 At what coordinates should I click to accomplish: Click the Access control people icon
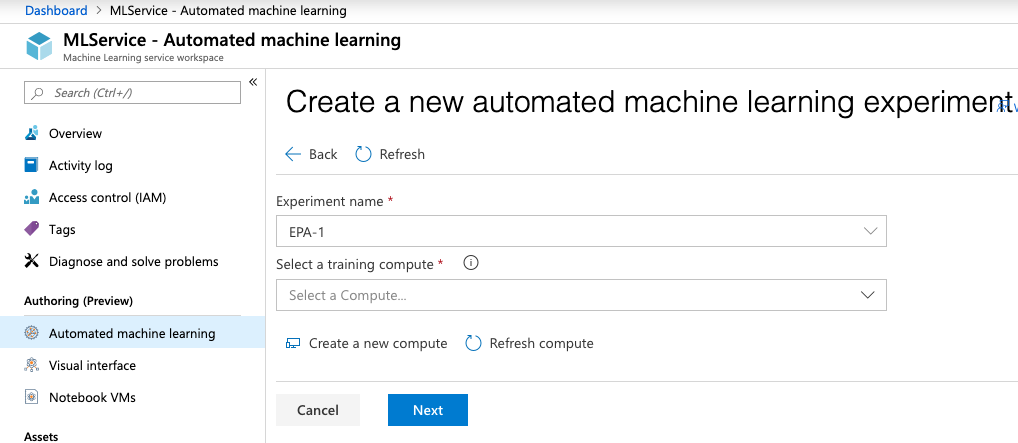31,197
